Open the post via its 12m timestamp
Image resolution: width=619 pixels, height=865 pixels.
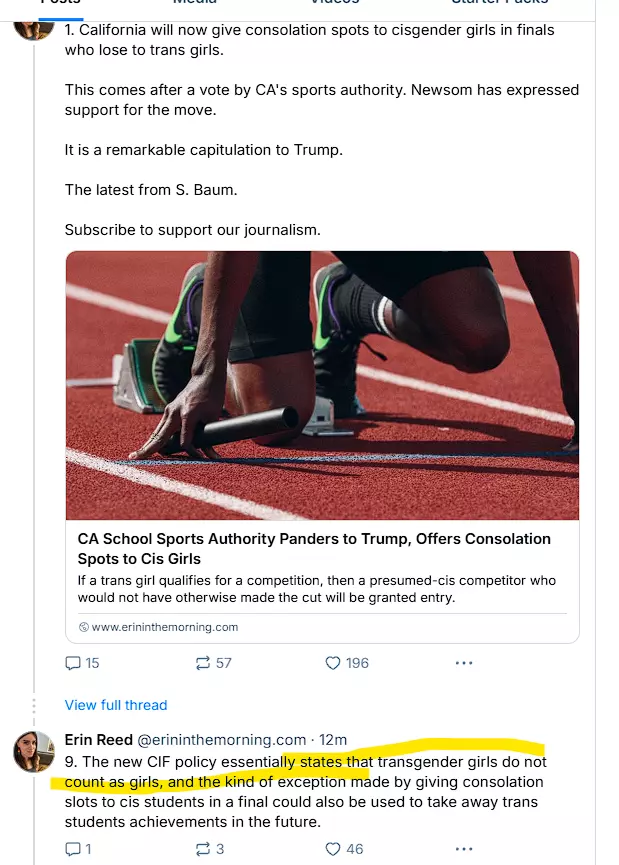pyautogui.click(x=333, y=740)
